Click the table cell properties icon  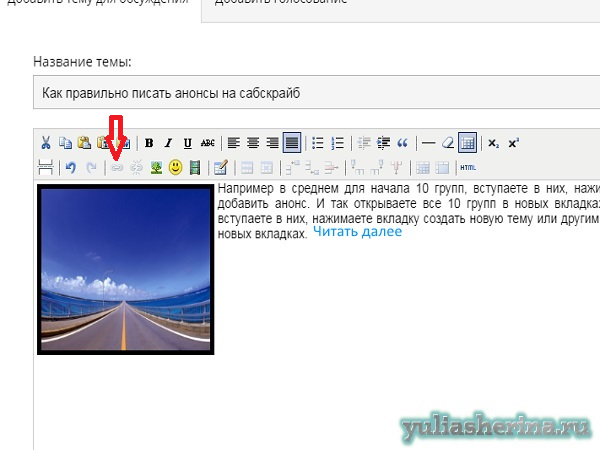pos(266,168)
